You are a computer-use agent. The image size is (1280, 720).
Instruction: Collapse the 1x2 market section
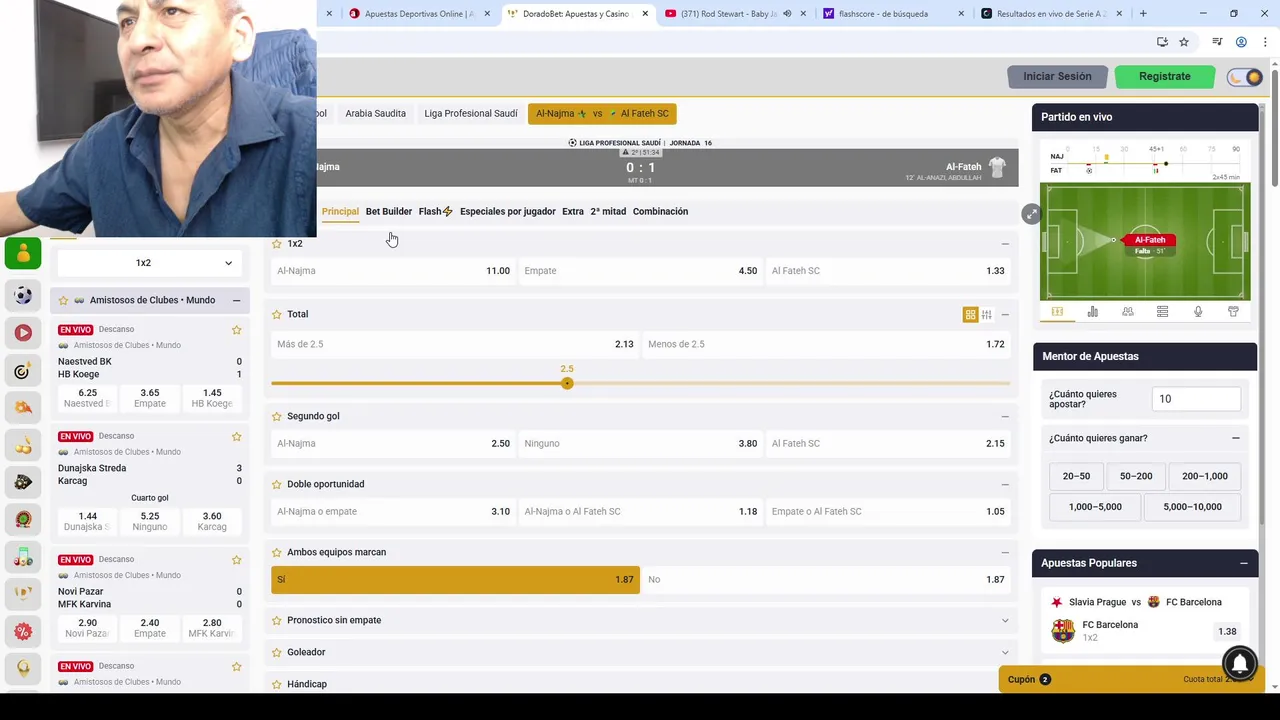[1005, 244]
